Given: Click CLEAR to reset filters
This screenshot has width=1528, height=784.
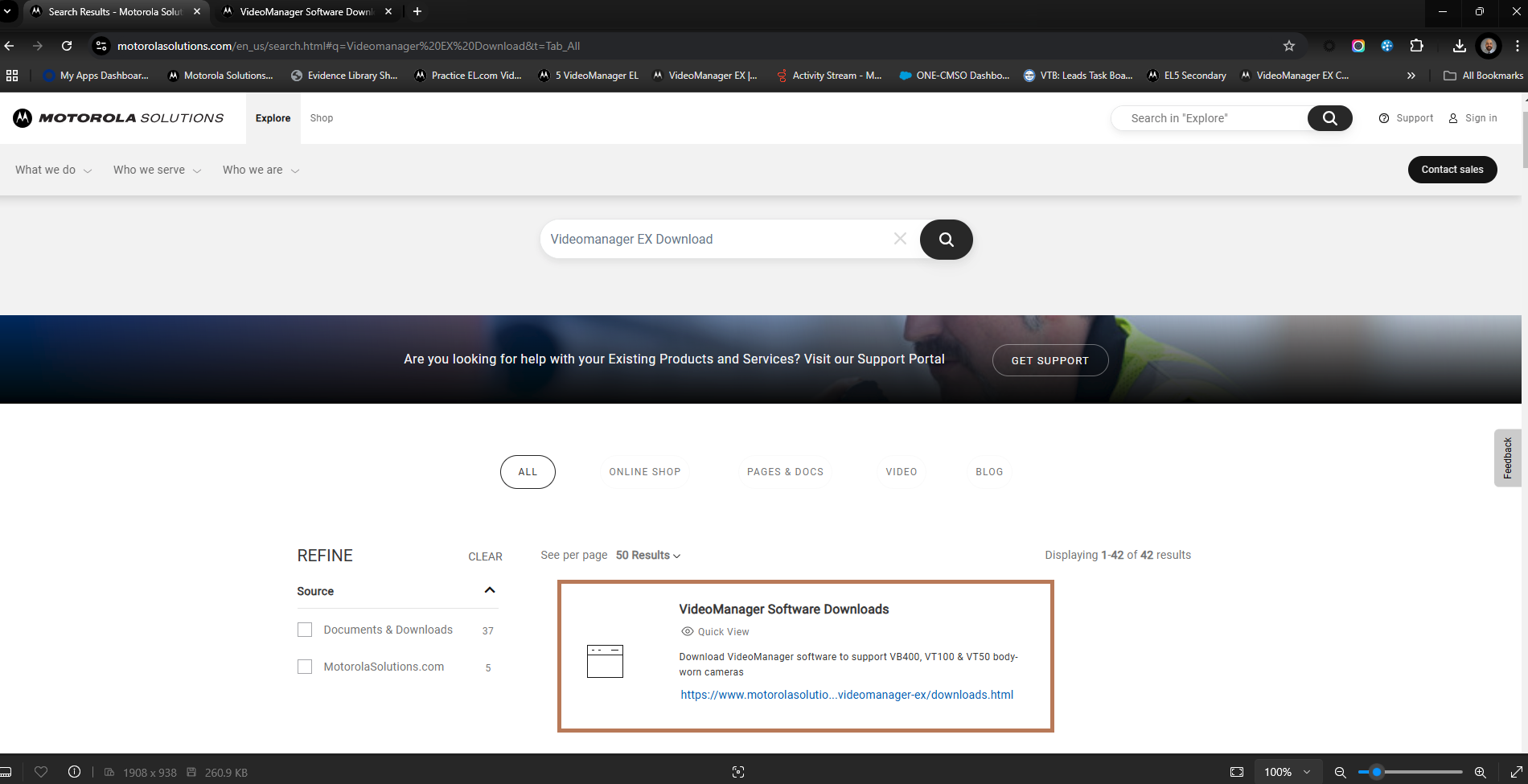Looking at the screenshot, I should pyautogui.click(x=485, y=556).
